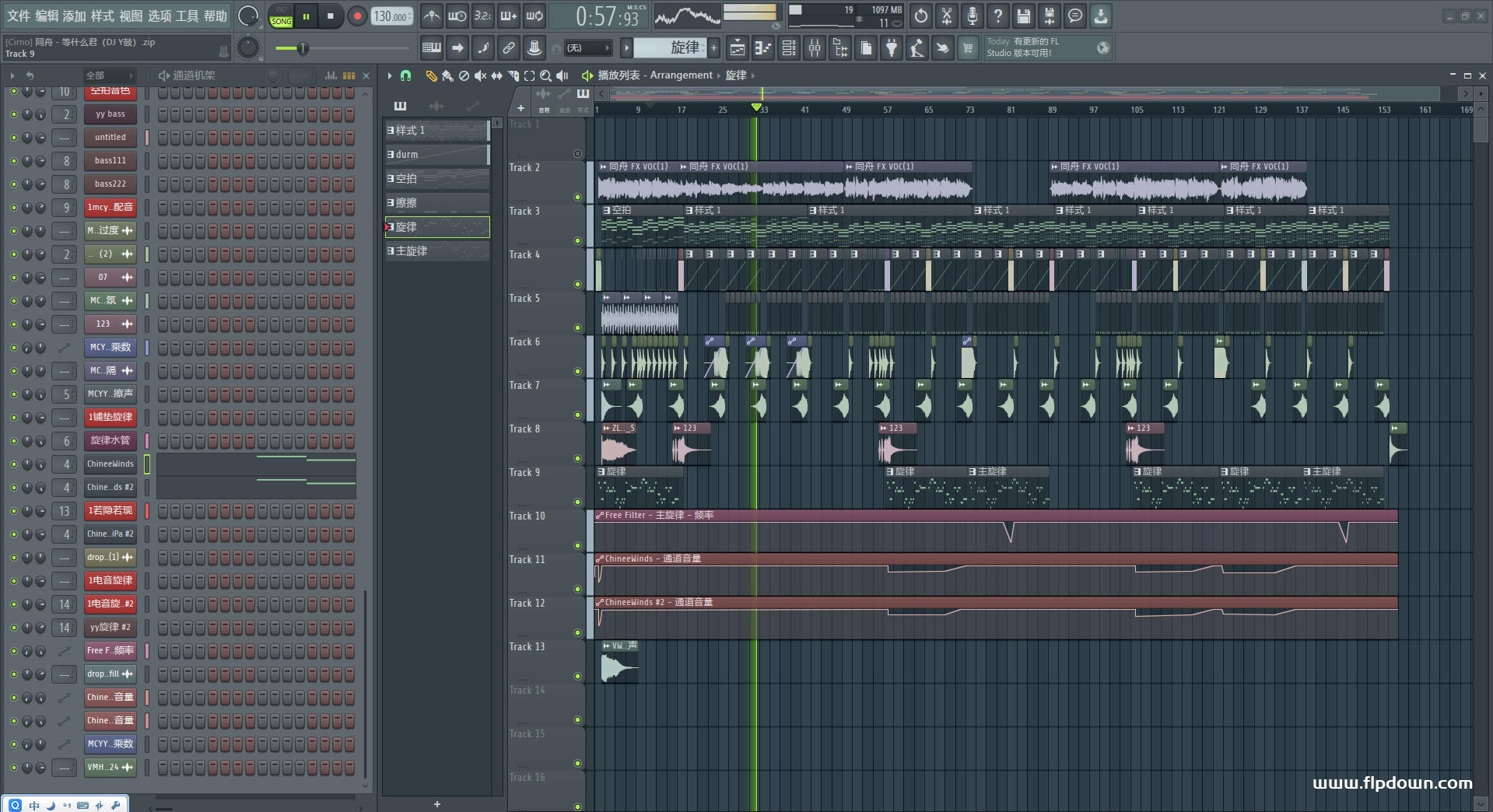The image size is (1493, 812).
Task: Select the 主旋律 pattern in picker
Action: pyautogui.click(x=436, y=251)
